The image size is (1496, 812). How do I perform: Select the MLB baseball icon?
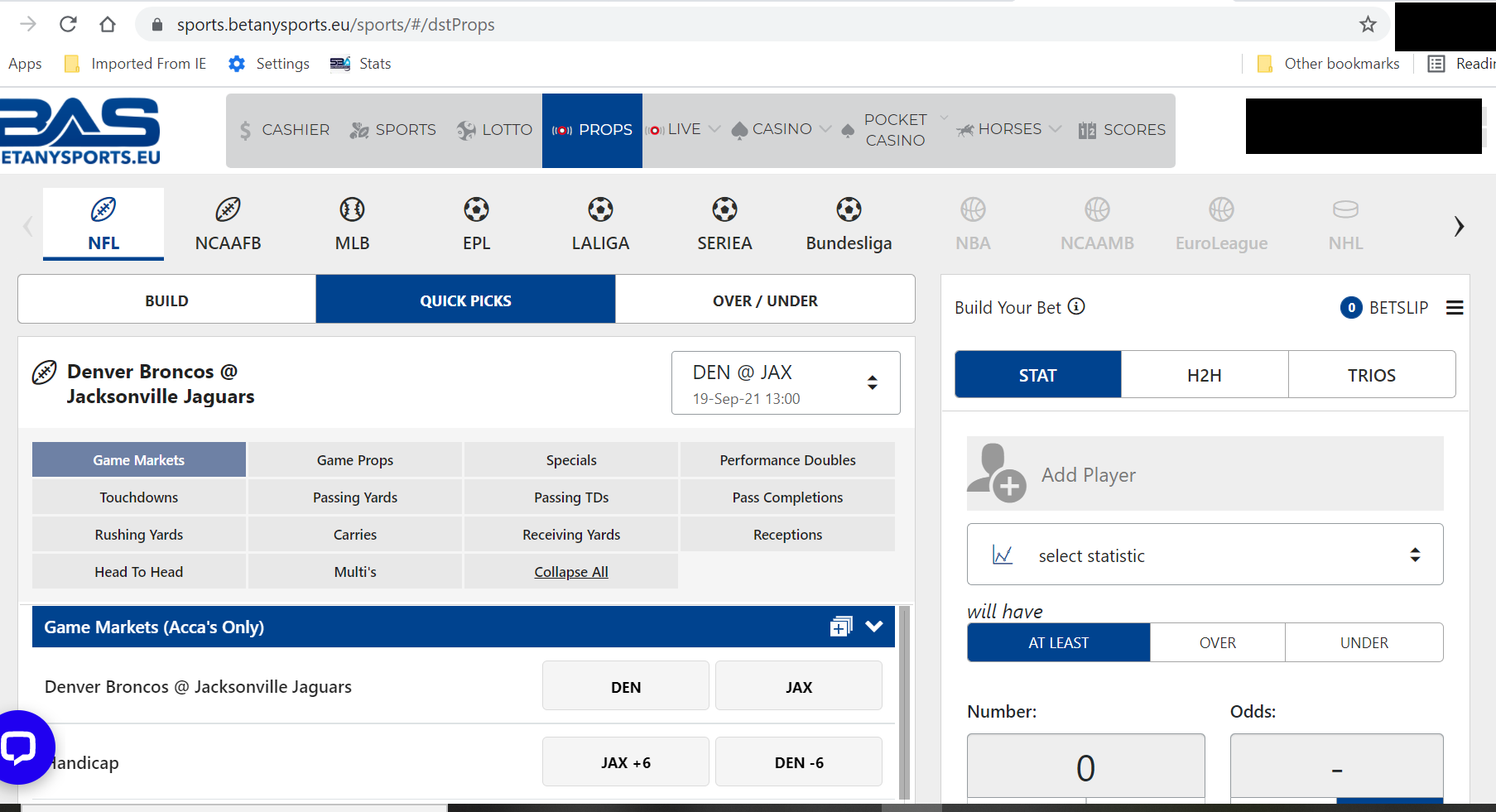(352, 209)
